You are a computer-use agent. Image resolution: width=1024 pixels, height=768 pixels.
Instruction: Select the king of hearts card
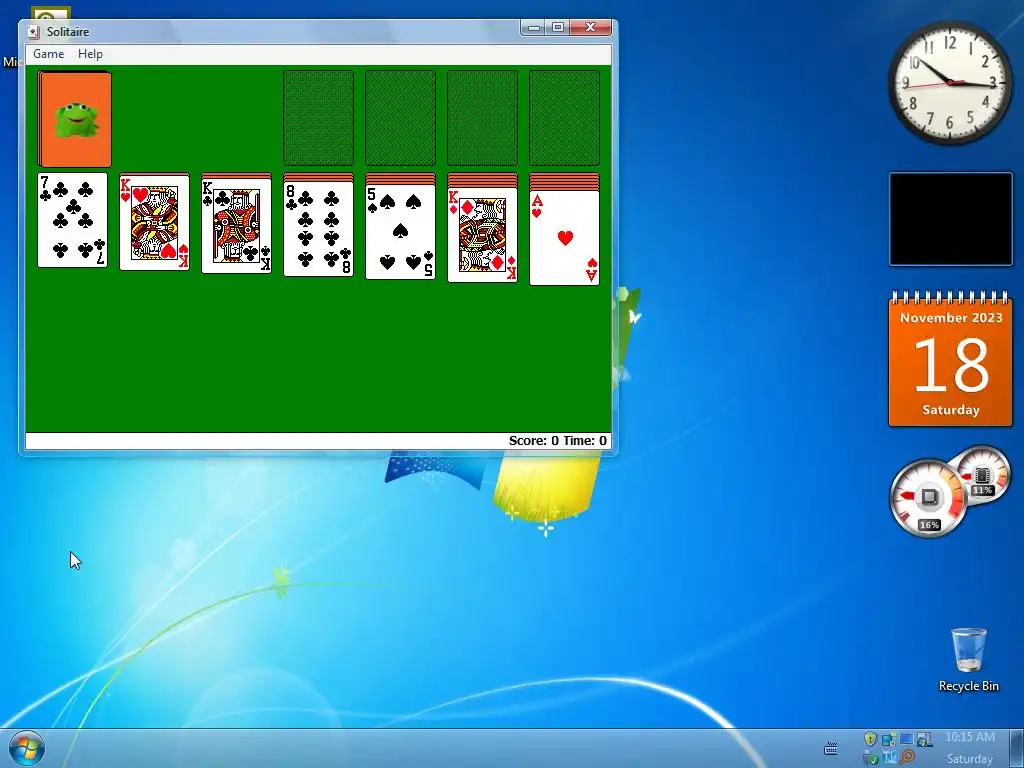(x=155, y=224)
